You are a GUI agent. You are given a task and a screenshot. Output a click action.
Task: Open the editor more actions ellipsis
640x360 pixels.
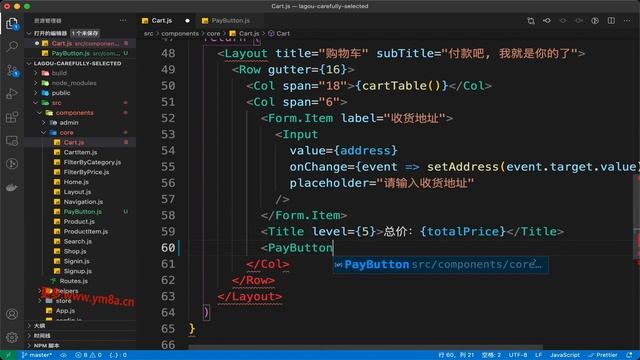coord(627,20)
